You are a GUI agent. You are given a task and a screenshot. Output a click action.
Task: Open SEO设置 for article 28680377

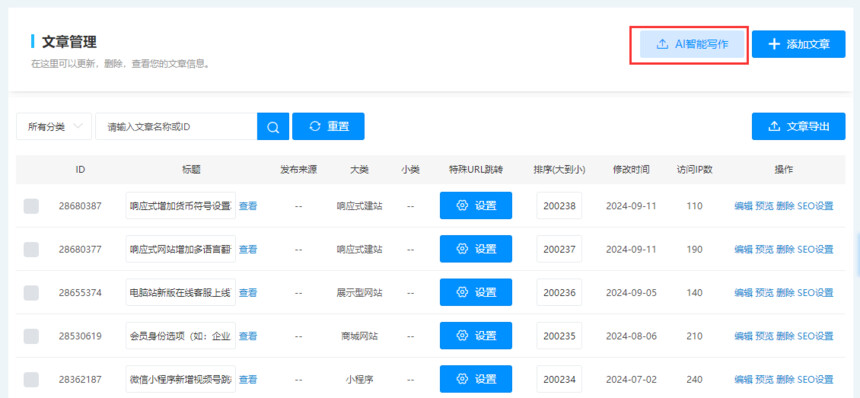[815, 249]
